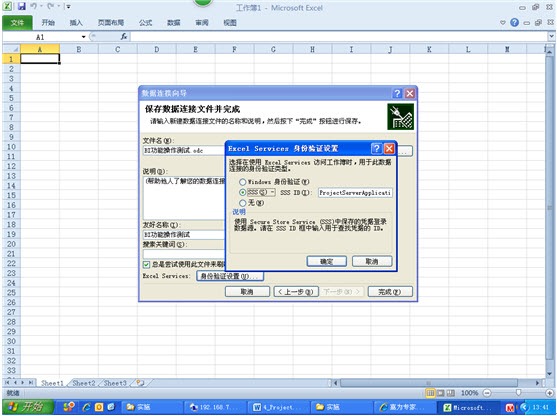
Task: Switch to the 页面布局 ribbon tab
Action: tap(111, 23)
